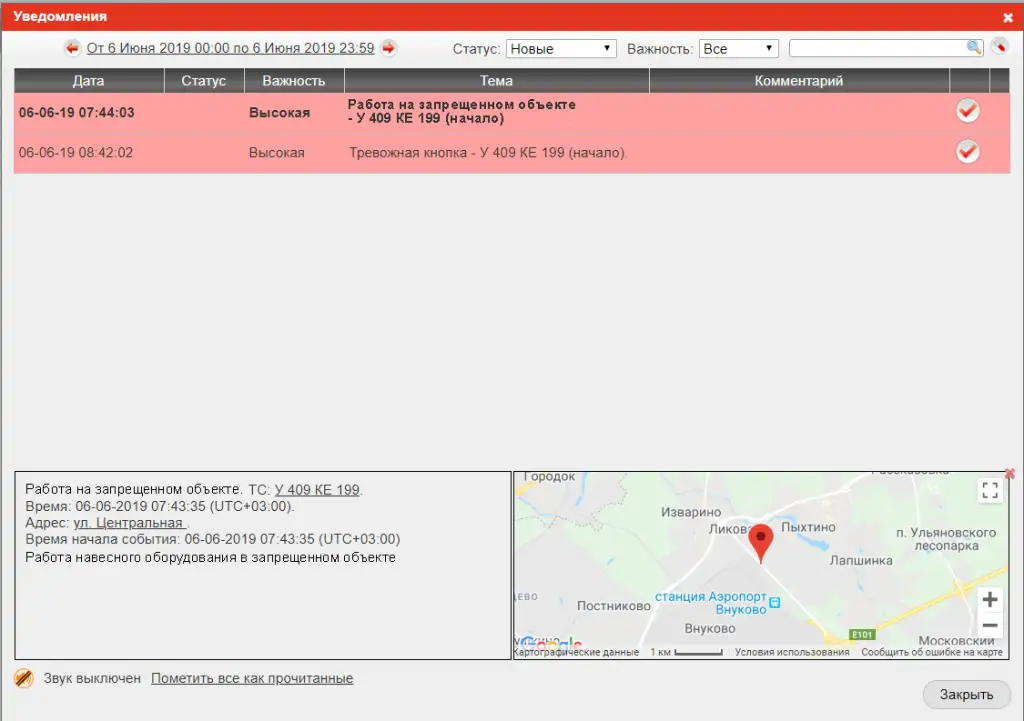Go to previous date range arrow
The image size is (1024, 721).
click(72, 48)
